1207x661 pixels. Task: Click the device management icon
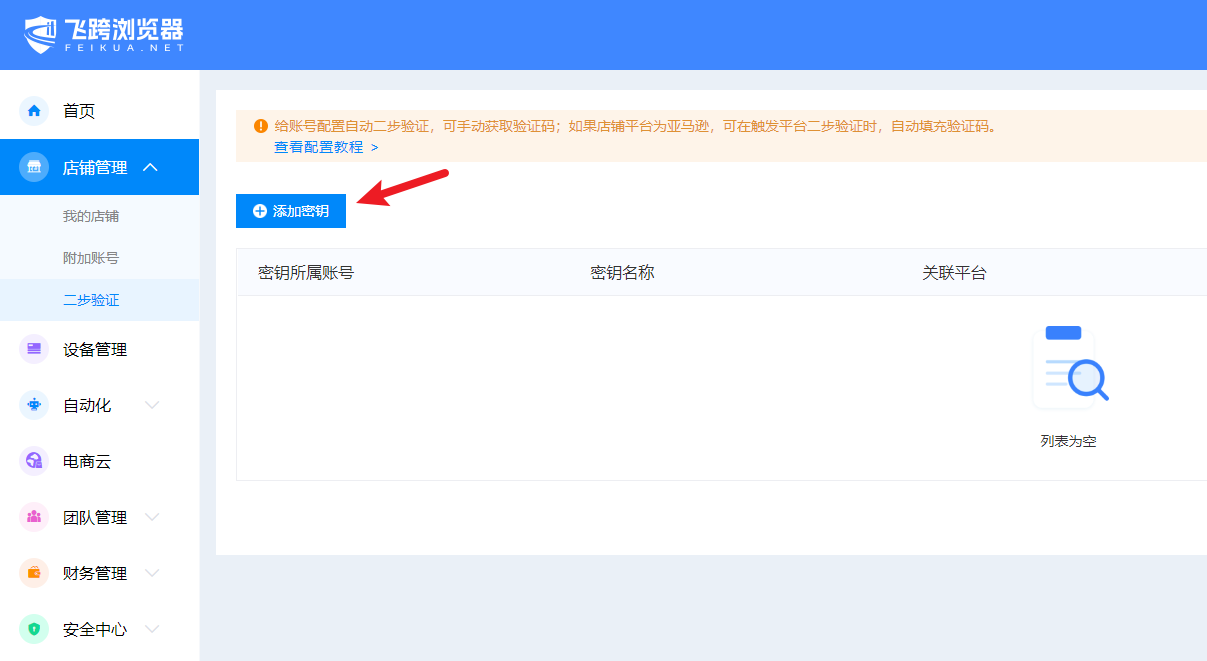pyautogui.click(x=34, y=350)
